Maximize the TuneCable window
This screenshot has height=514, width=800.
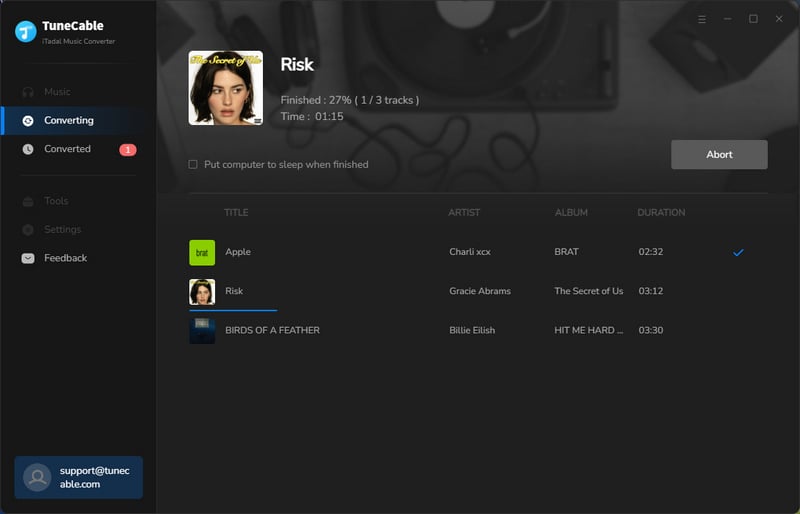pos(753,19)
